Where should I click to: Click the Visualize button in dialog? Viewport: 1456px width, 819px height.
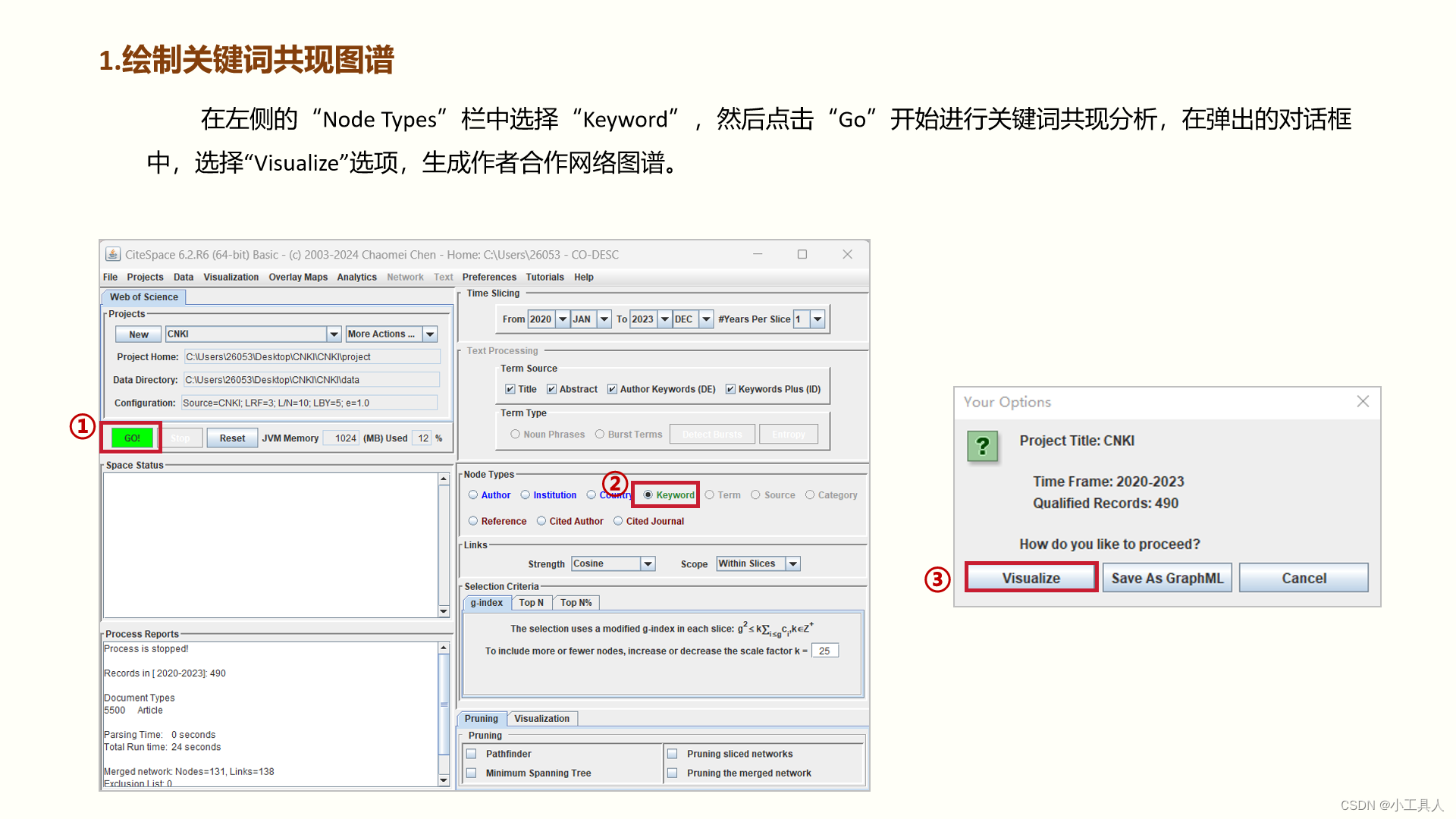click(x=1031, y=578)
